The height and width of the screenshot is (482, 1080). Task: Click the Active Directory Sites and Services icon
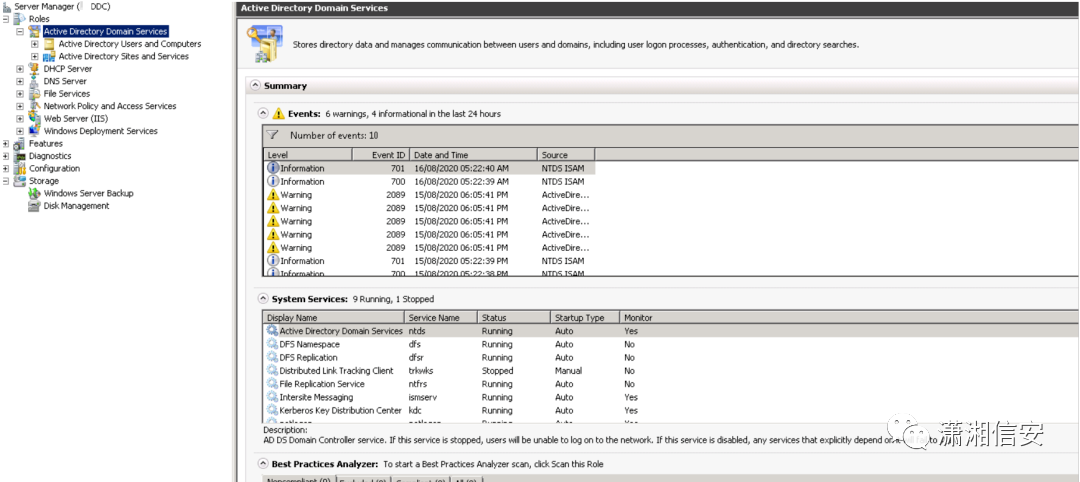pos(50,56)
